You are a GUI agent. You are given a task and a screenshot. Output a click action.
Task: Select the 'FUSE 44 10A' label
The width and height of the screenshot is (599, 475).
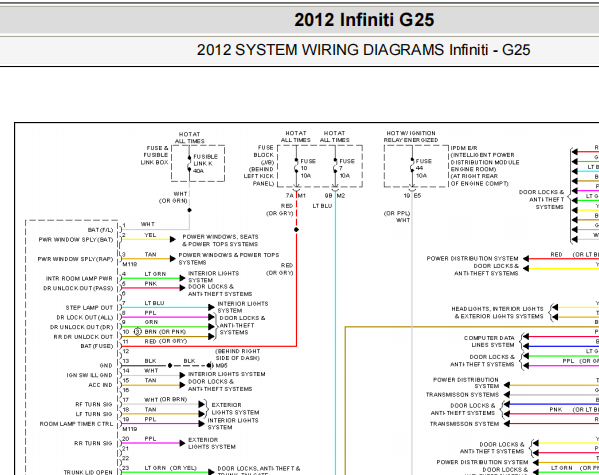424,168
